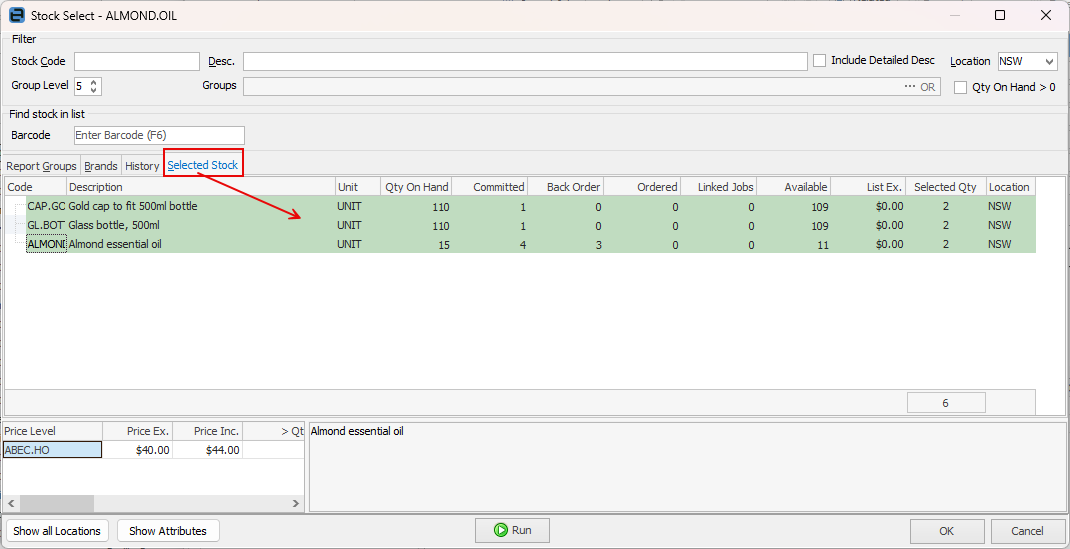This screenshot has width=1070, height=549.
Task: Click the $44.00 Price Inc. cell
Action: [207, 449]
